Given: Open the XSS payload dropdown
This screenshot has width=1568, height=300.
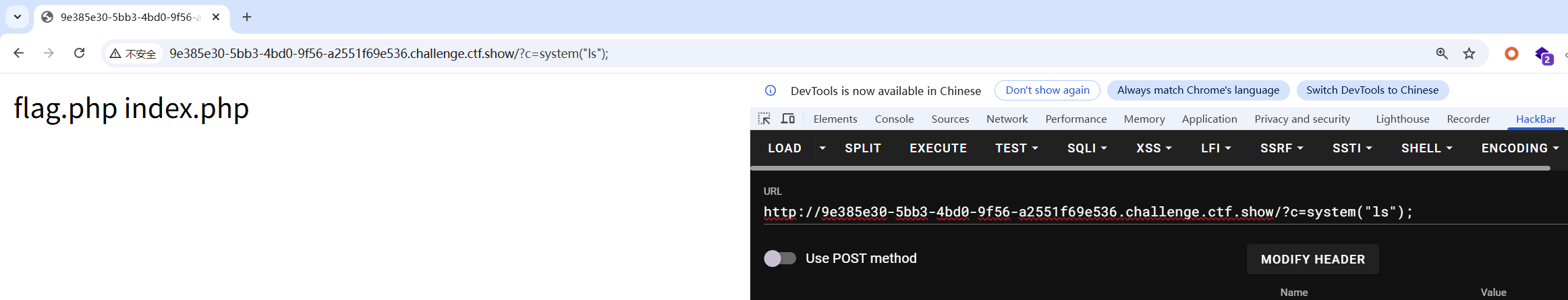Looking at the screenshot, I should tap(1154, 148).
